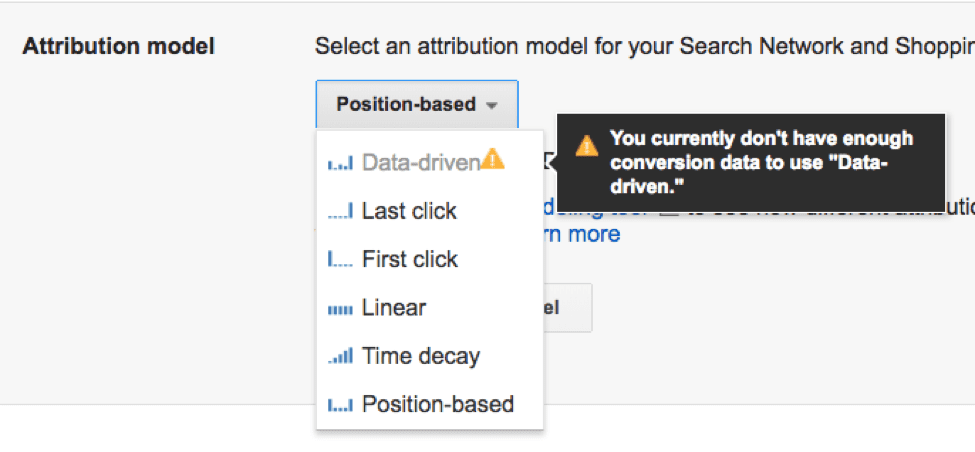Click the Position-based model icon in list
975x452 pixels.
coord(340,405)
